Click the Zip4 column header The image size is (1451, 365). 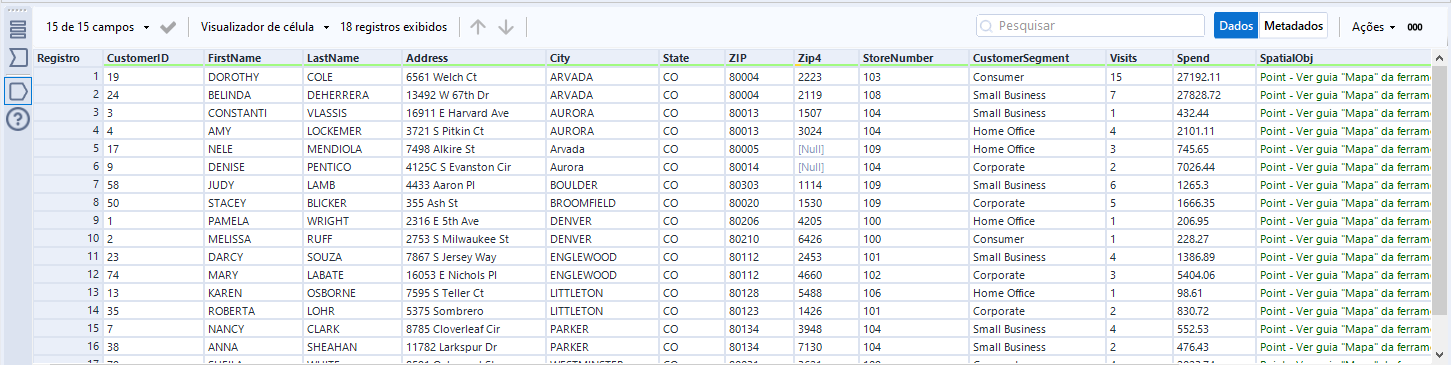pos(827,58)
